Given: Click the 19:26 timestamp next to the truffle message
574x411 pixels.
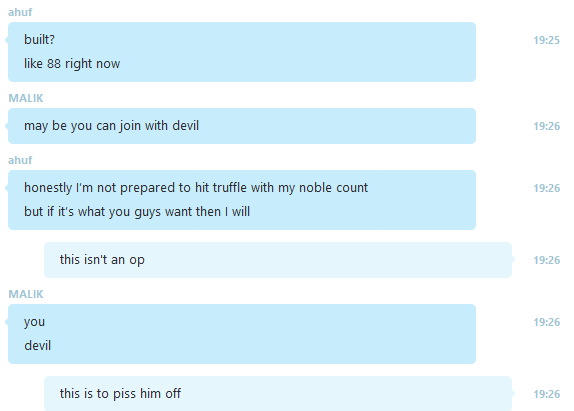Looking at the screenshot, I should pyautogui.click(x=546, y=188).
